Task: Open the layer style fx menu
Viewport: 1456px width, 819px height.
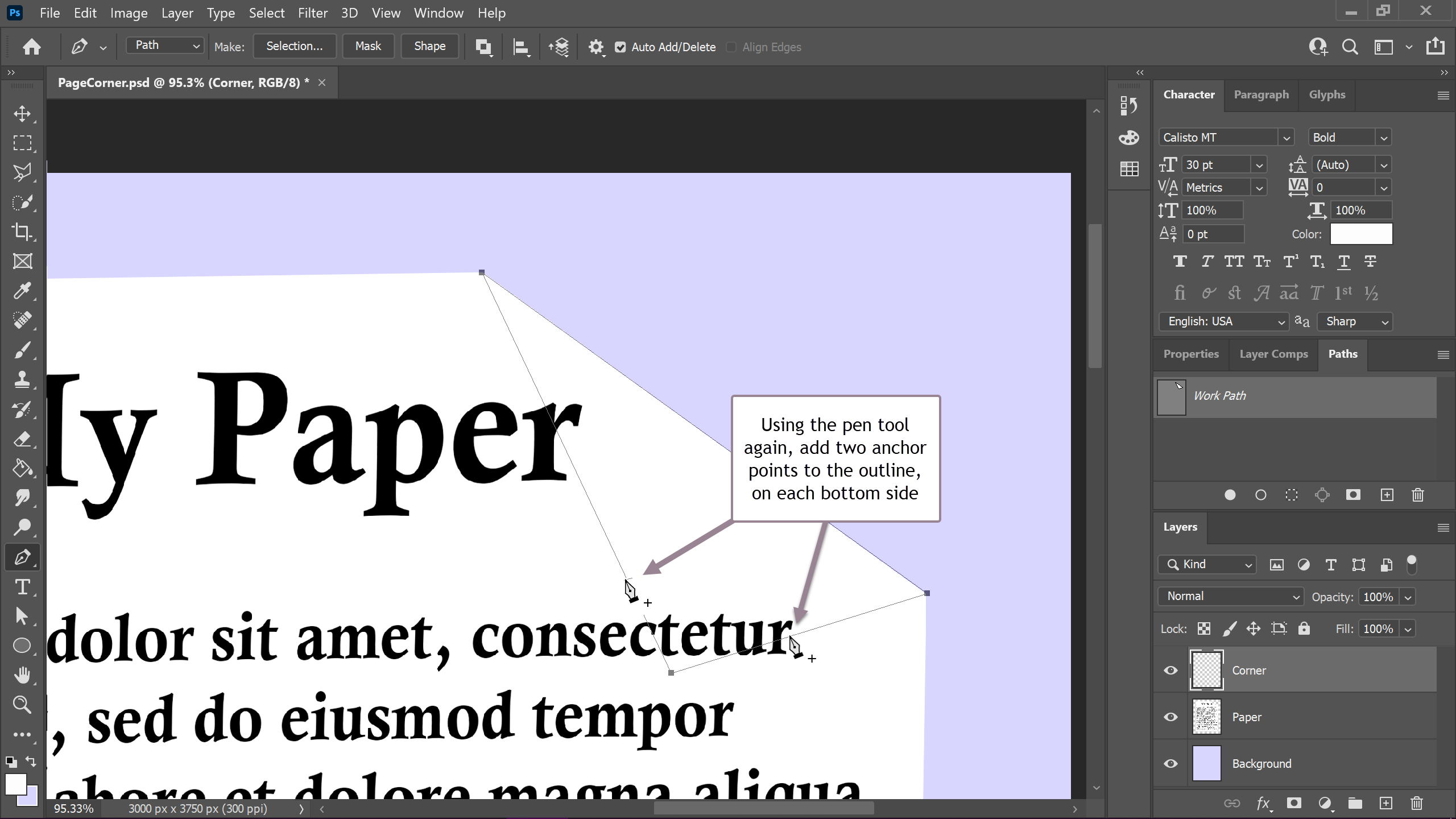Action: (x=1263, y=803)
